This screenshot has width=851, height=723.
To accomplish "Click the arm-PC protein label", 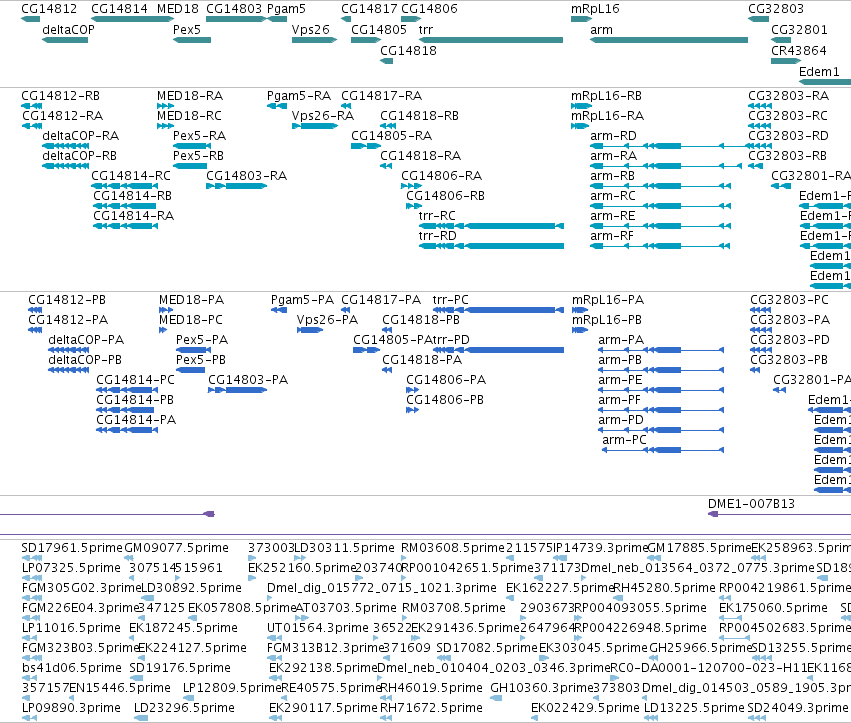I will click(624, 440).
